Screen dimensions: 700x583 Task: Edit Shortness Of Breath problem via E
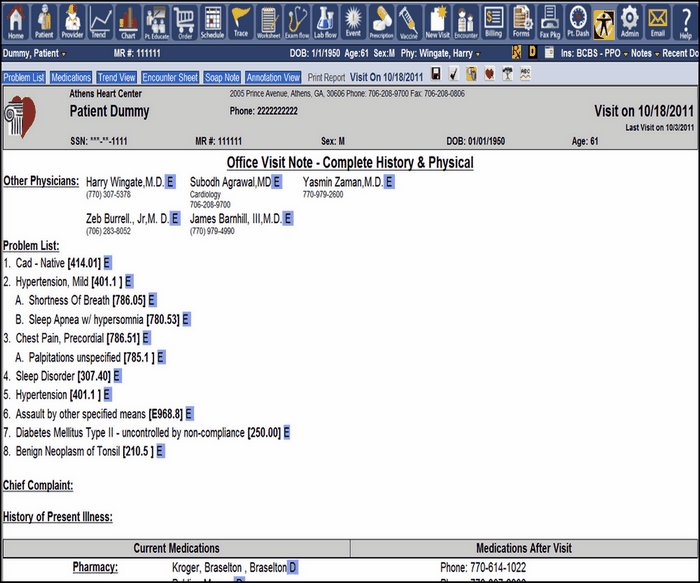click(x=152, y=300)
